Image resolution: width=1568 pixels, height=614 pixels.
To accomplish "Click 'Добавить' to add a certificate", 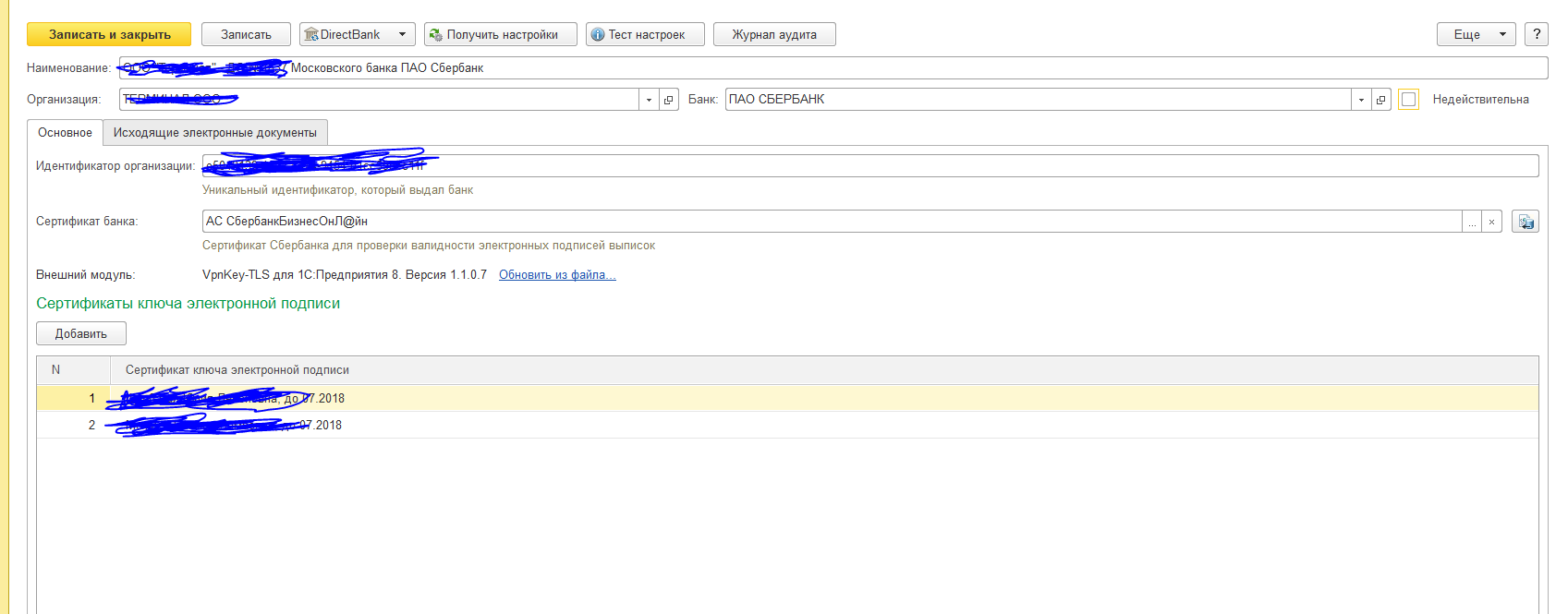I will (x=81, y=333).
